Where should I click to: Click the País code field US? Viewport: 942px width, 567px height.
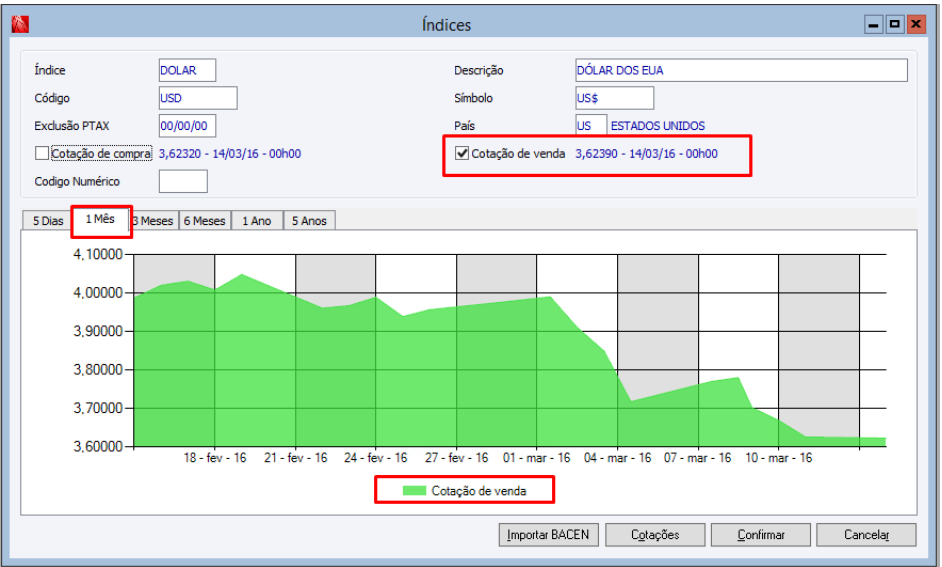(x=591, y=126)
